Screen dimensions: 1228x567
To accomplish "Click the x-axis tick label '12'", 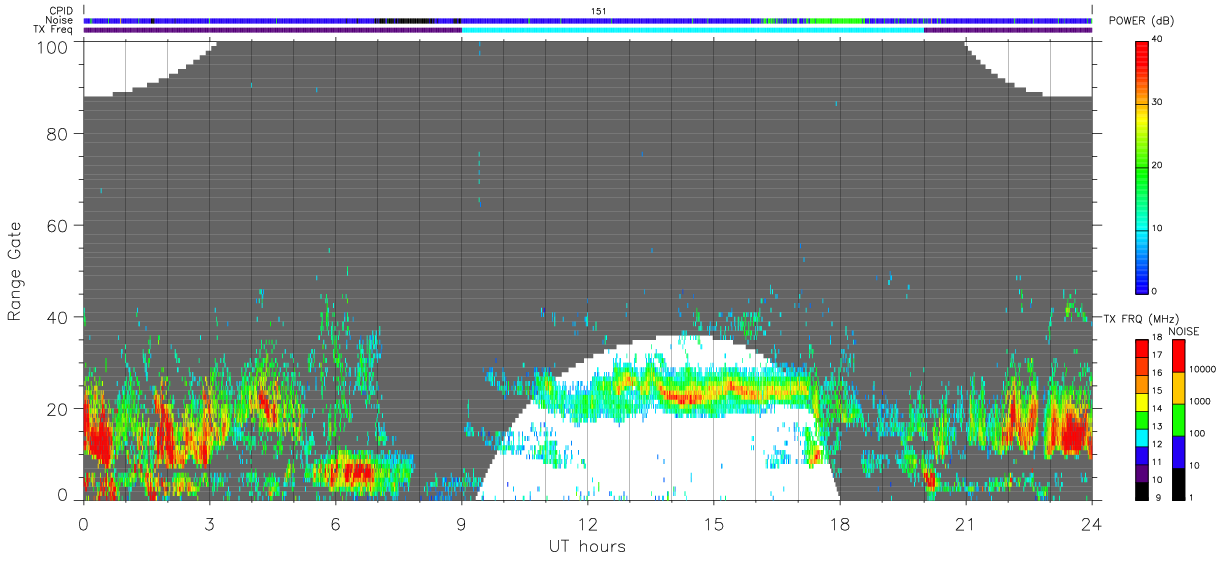I will click(588, 524).
